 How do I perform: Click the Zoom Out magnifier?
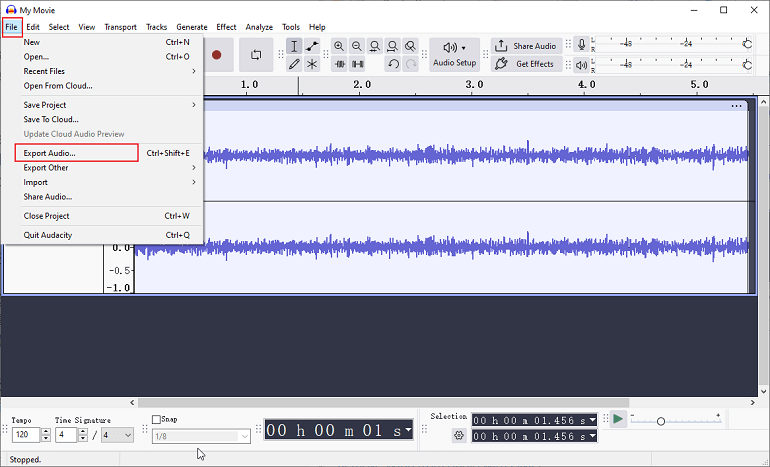coord(357,46)
